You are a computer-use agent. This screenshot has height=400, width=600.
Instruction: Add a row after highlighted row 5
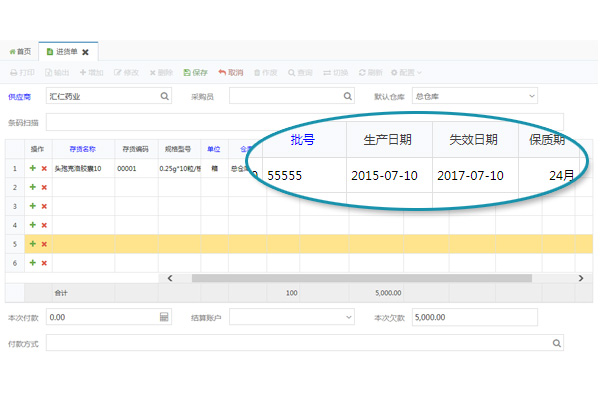[33, 243]
